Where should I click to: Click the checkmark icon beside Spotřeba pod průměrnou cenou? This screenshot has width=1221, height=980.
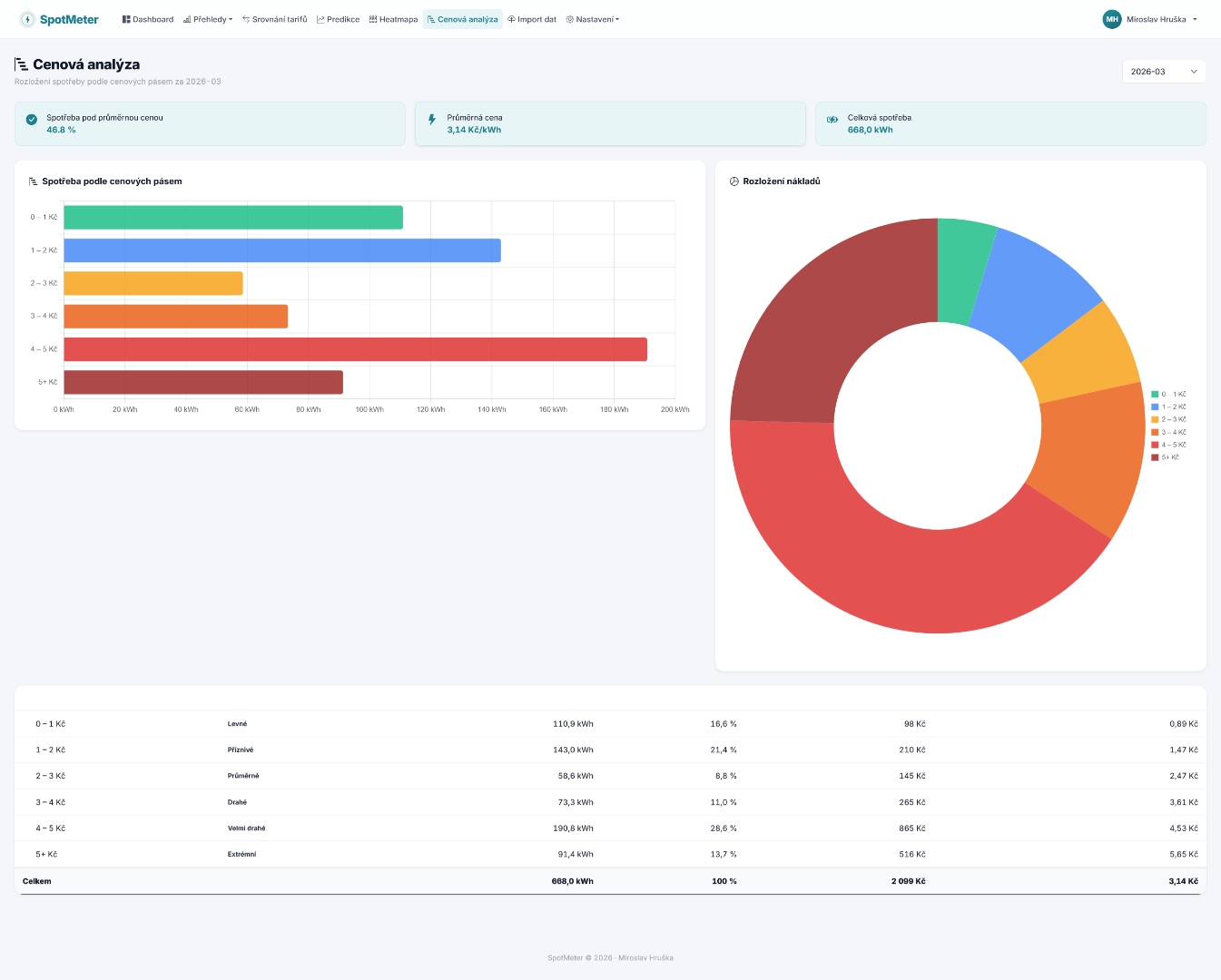point(32,119)
